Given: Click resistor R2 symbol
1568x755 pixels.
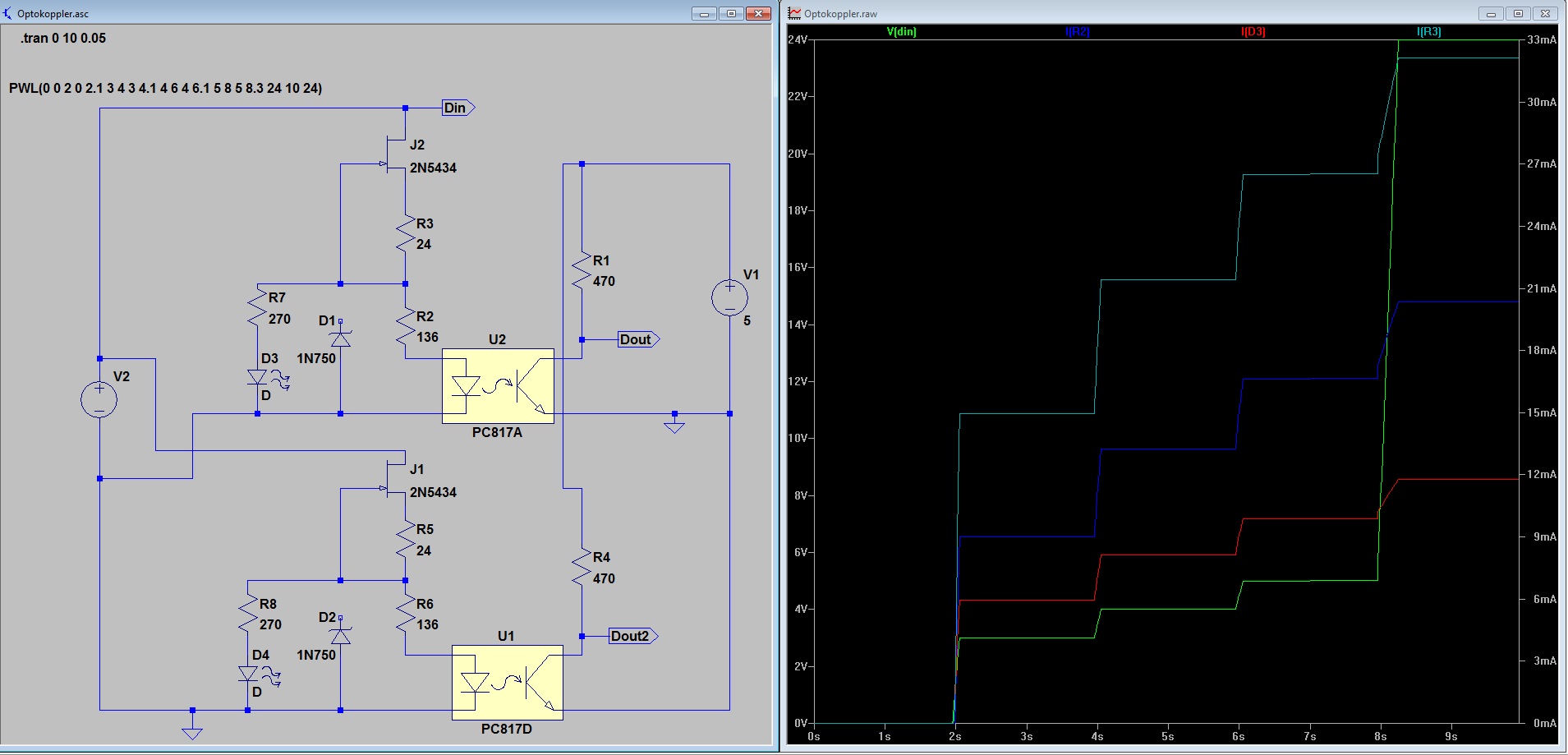Looking at the screenshot, I should point(405,326).
